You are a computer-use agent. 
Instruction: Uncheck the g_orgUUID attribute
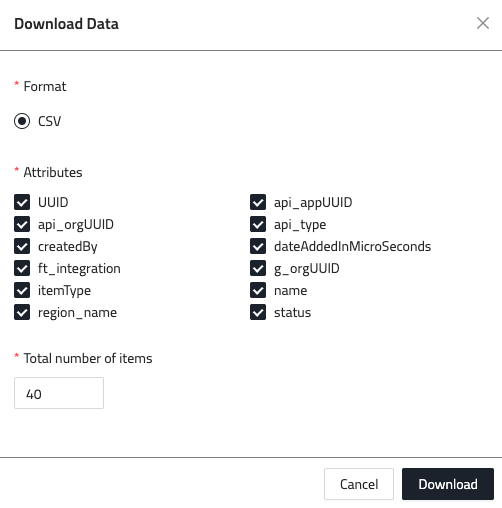pyautogui.click(x=258, y=268)
